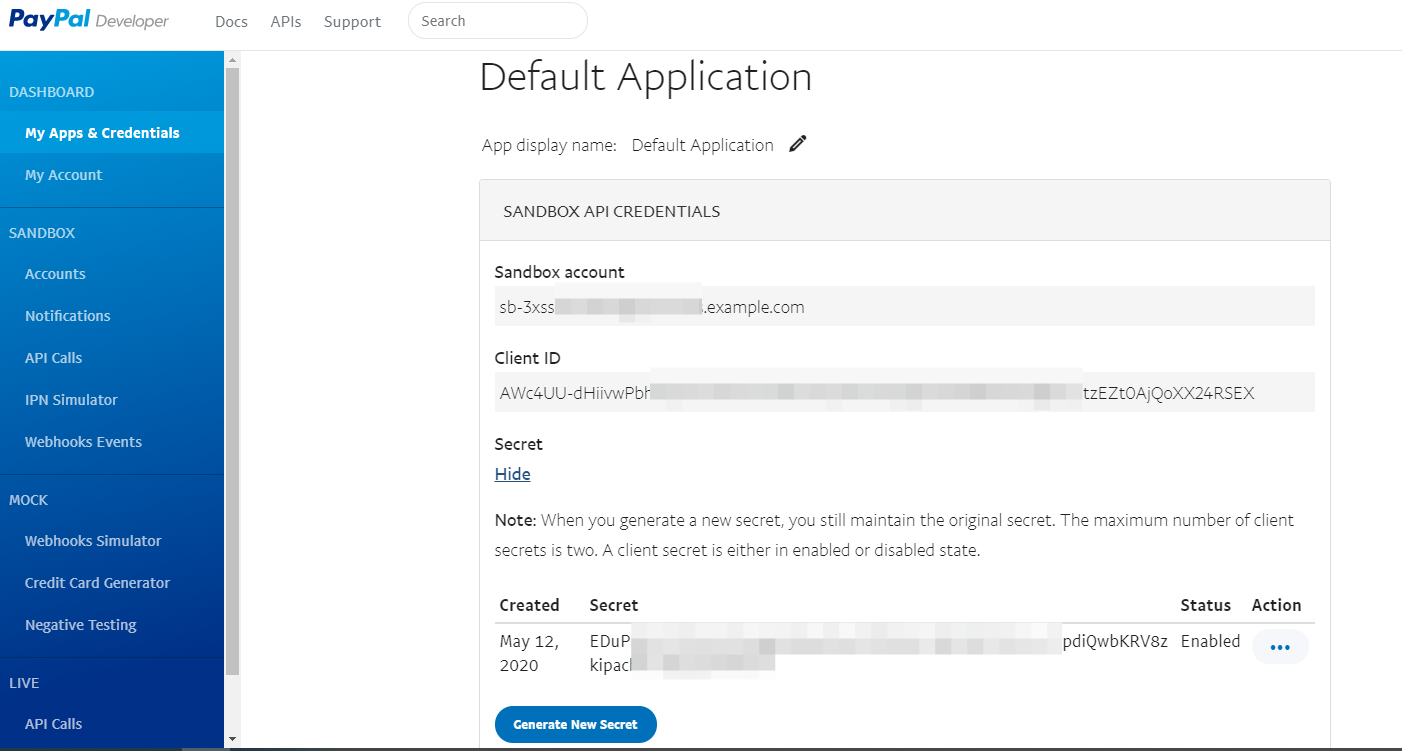
Task: Open the Credit Card Generator
Action: click(97, 583)
